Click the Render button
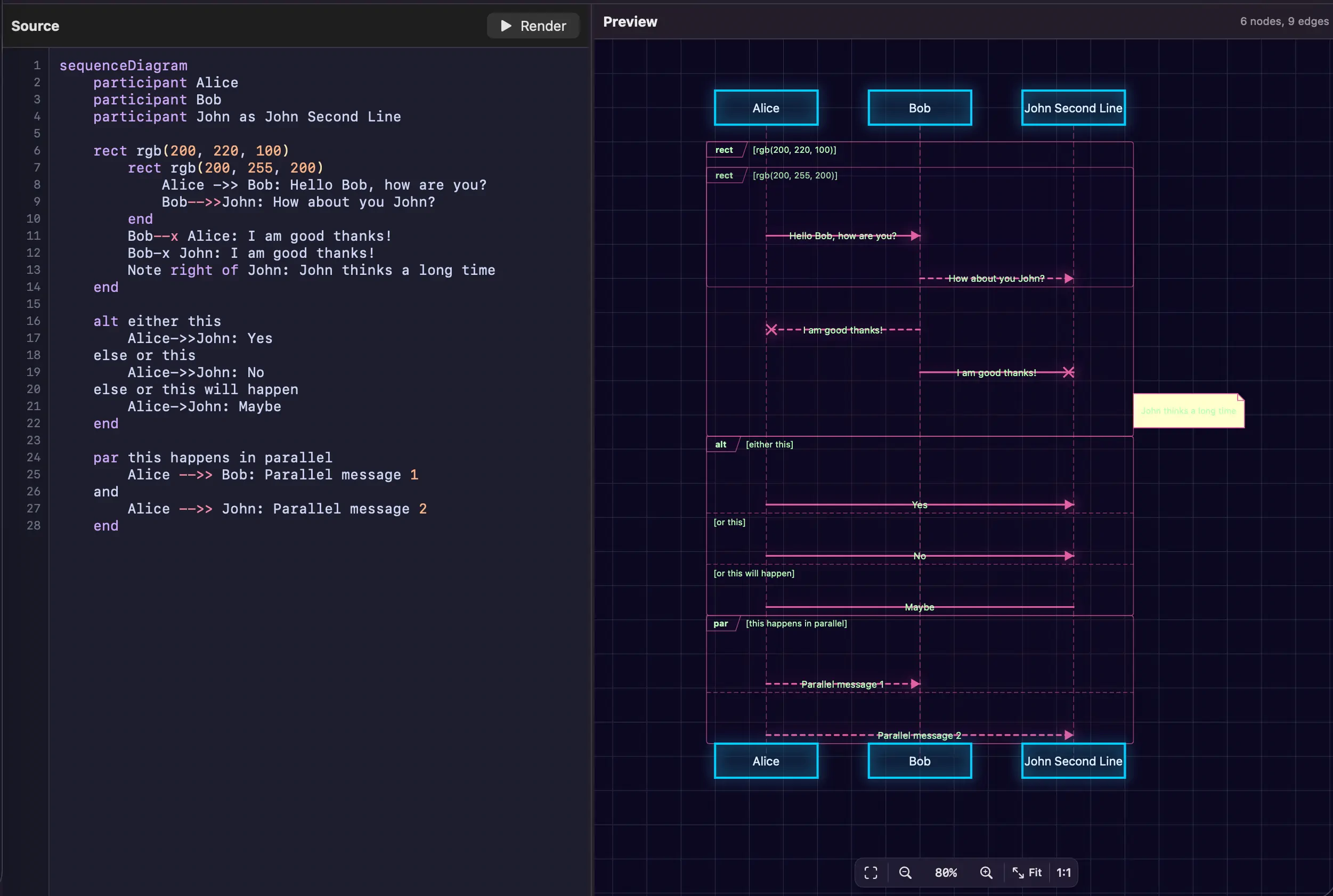 (x=533, y=26)
